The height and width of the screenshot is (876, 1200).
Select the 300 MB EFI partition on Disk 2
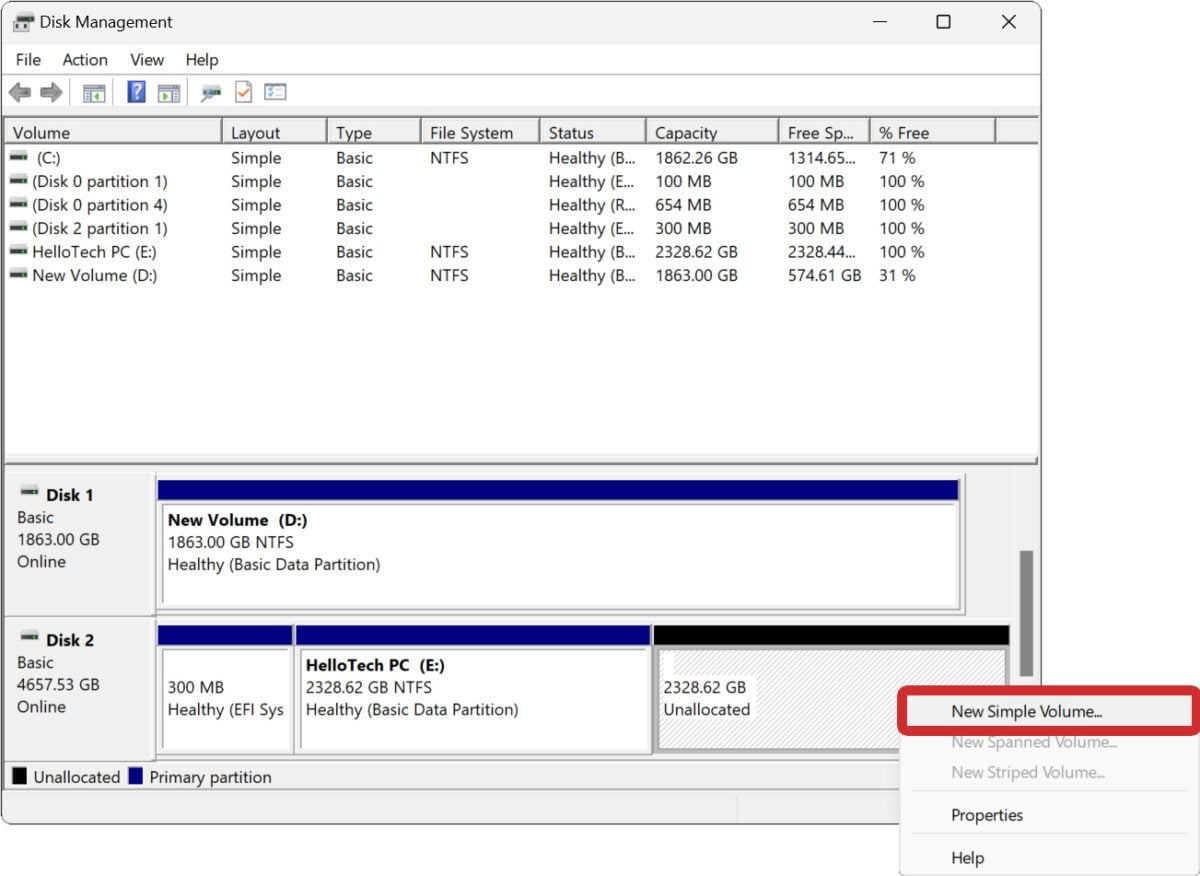coord(225,698)
